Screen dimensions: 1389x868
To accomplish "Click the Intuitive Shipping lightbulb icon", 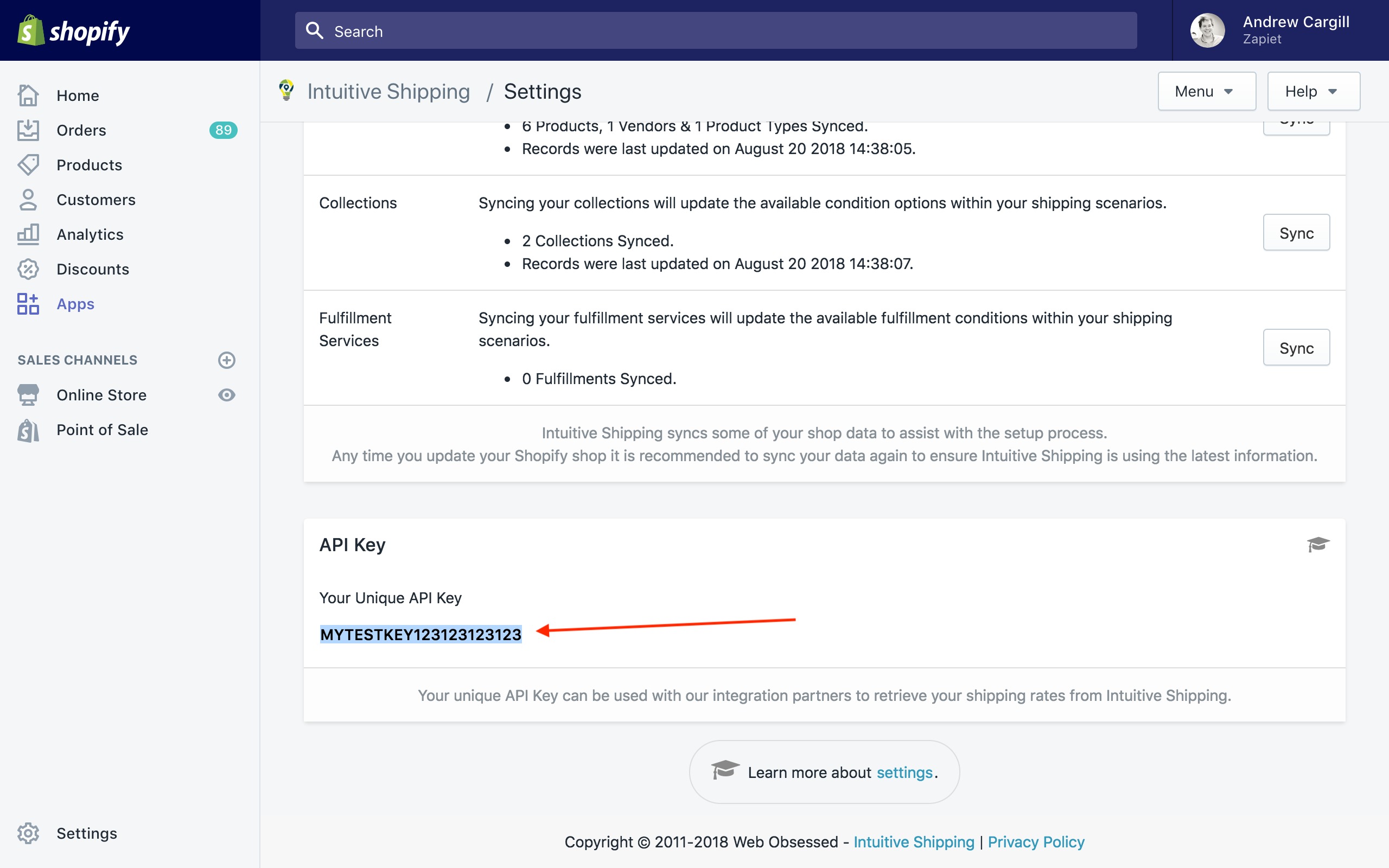I will [x=286, y=90].
